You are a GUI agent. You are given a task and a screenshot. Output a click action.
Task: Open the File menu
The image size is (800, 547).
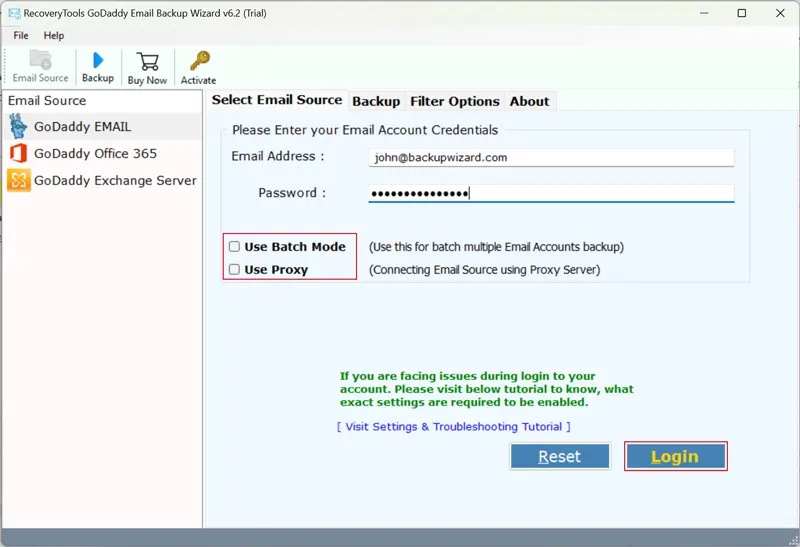click(21, 36)
